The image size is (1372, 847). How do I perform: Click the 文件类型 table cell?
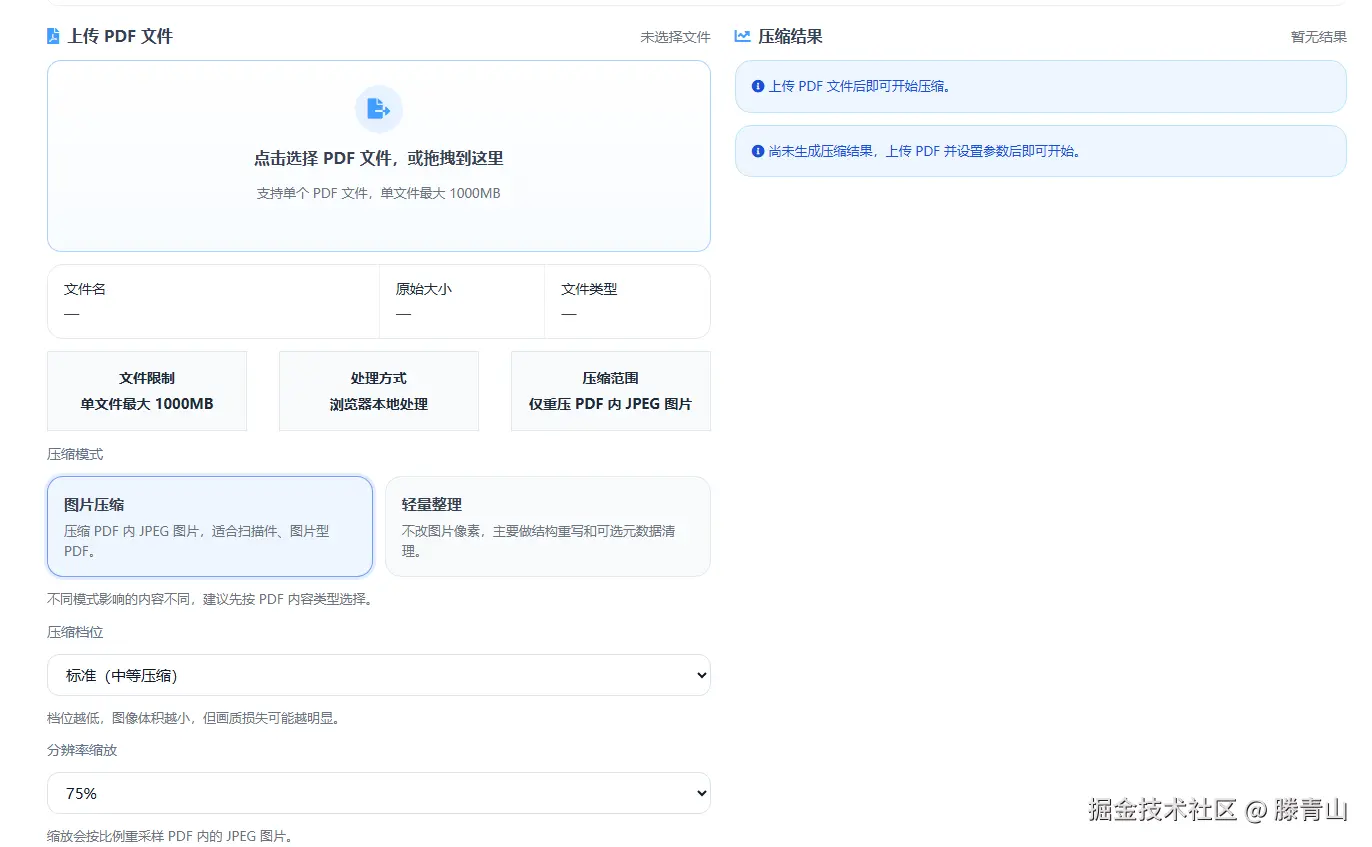(627, 301)
